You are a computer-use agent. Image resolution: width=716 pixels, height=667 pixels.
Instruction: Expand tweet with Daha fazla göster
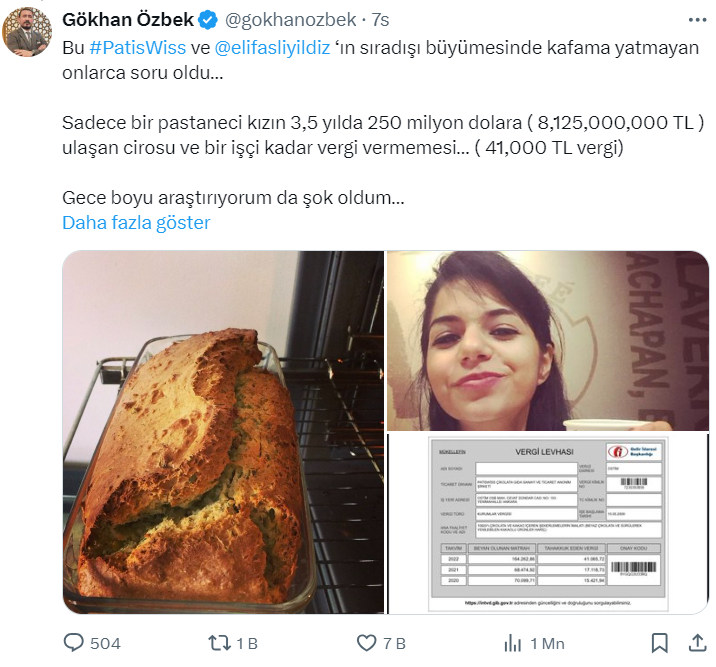coord(136,223)
